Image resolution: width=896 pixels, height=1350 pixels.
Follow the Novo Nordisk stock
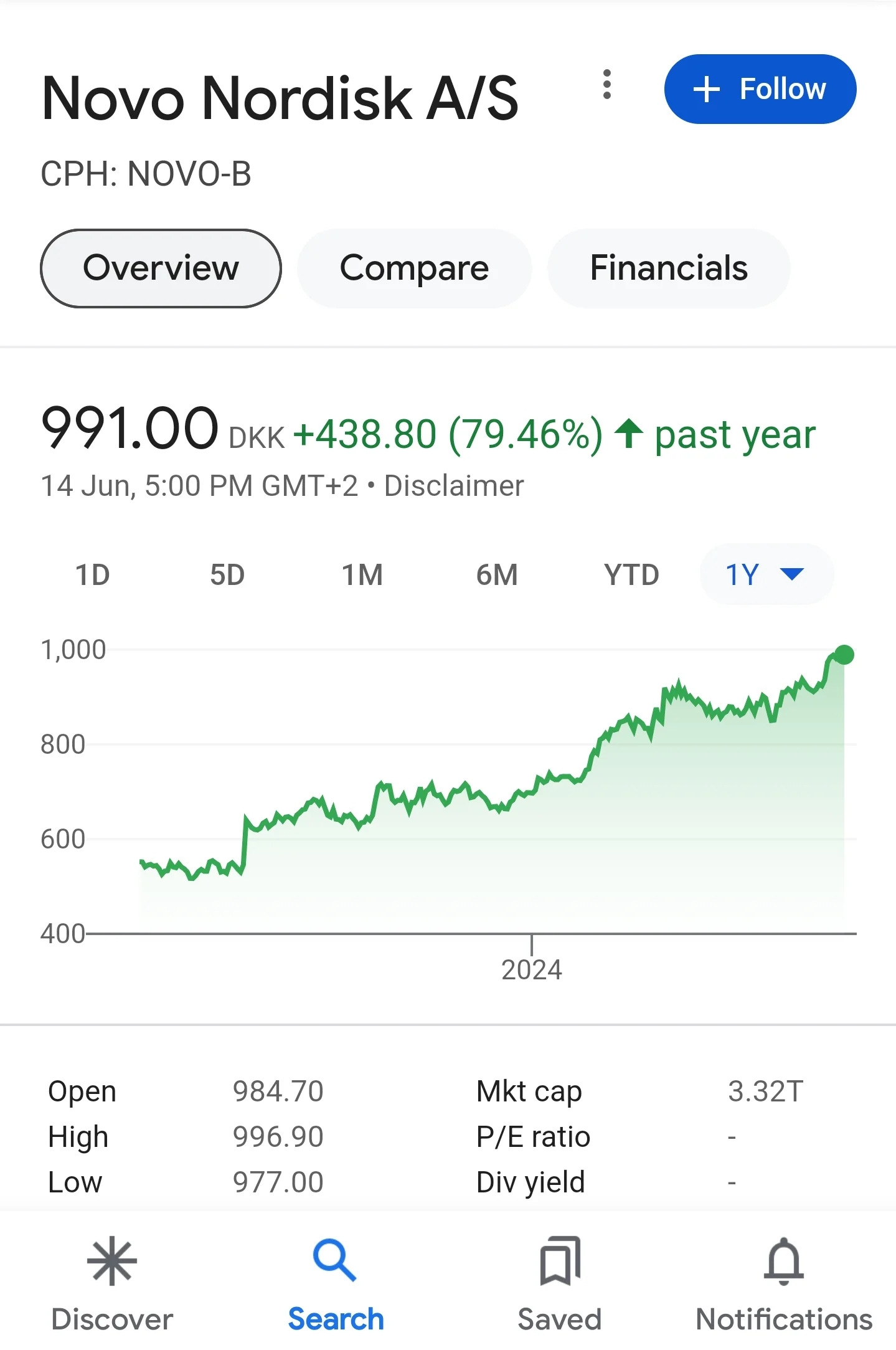point(760,89)
